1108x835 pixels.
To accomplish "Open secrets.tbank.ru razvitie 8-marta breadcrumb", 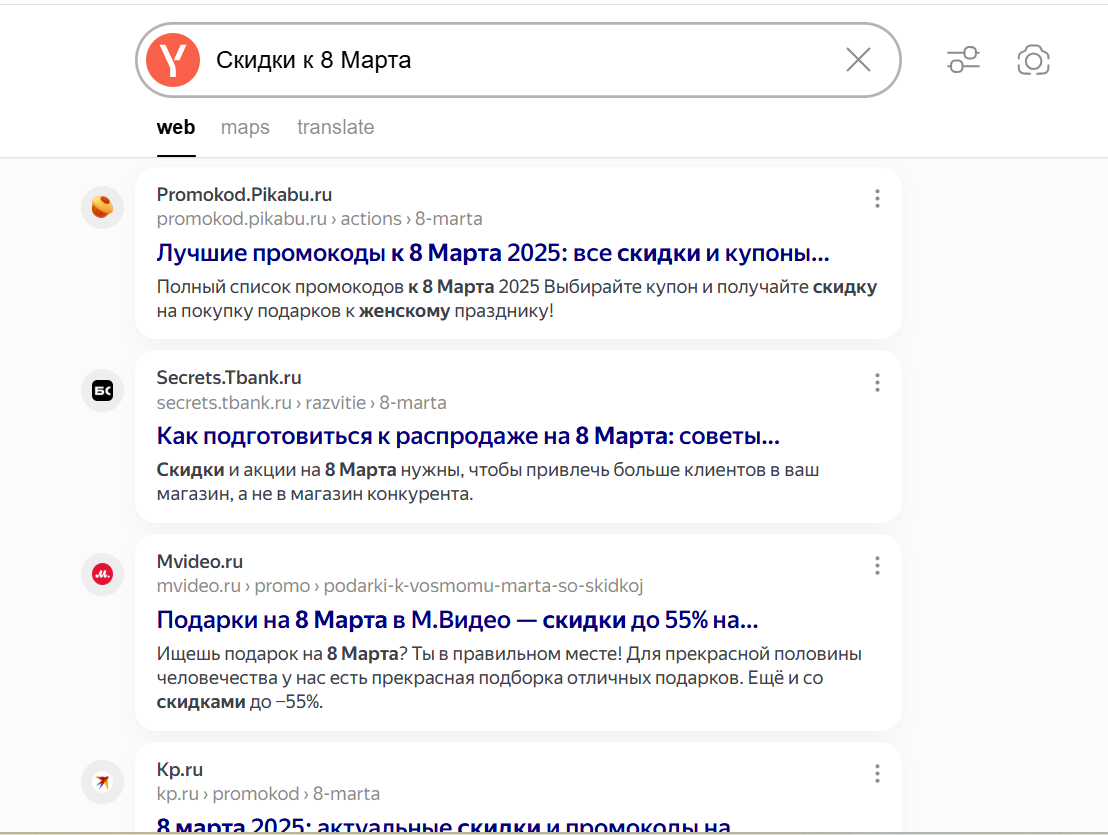I will [x=302, y=403].
